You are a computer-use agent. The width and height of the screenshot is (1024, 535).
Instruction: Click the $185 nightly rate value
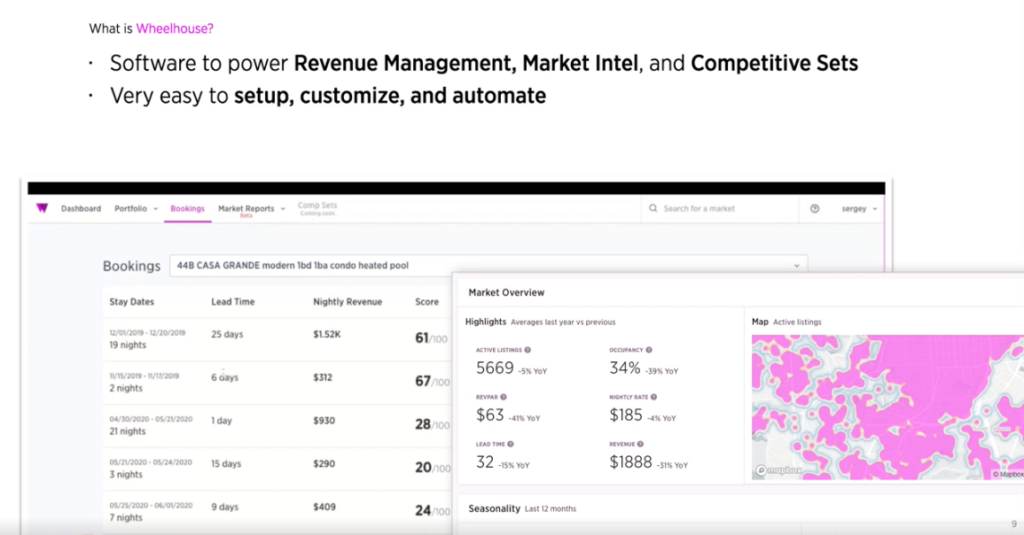[626, 415]
